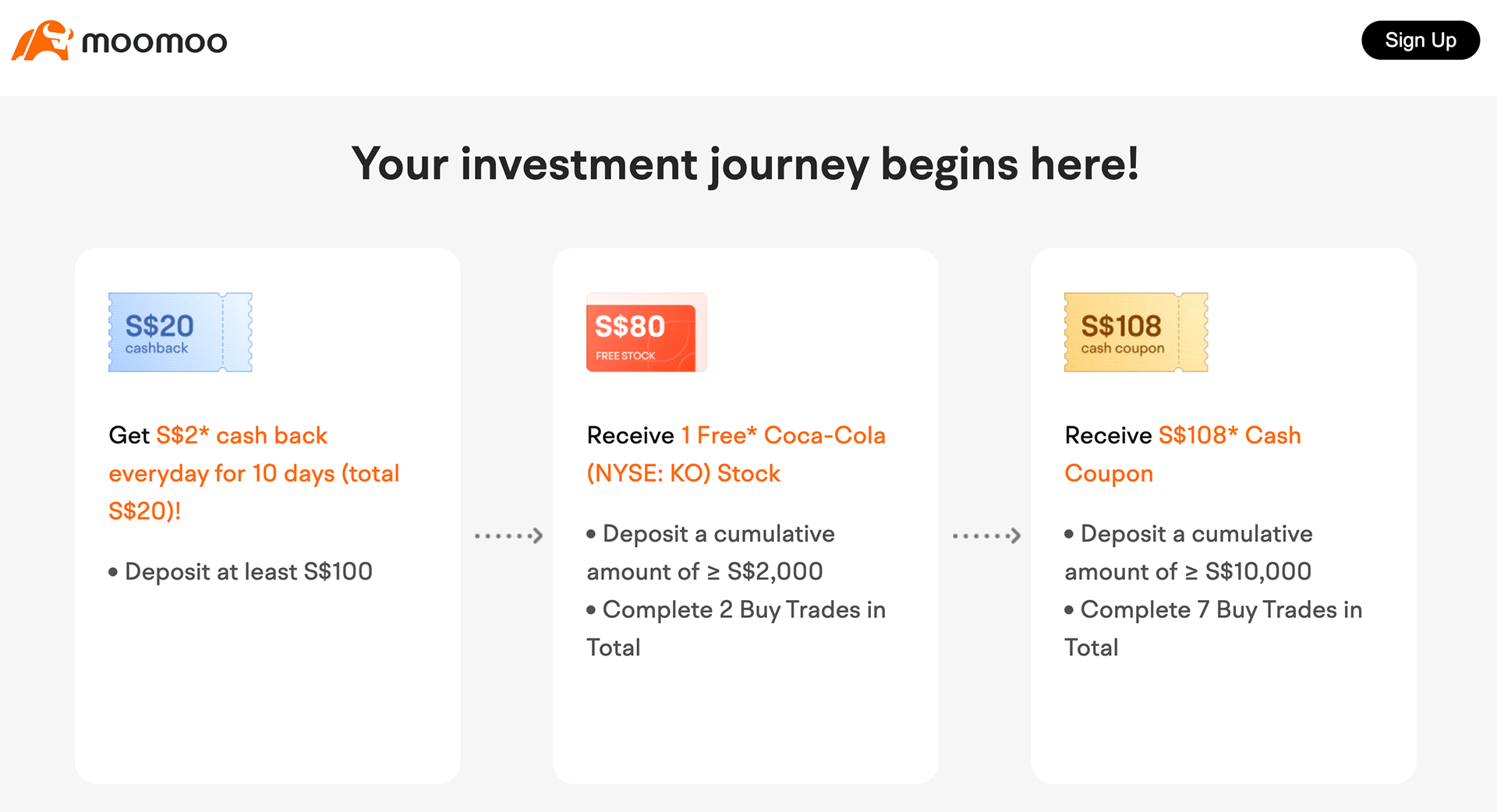Click the 'Deposit cumulative ≥ S$2,000' bullet

pos(711,553)
